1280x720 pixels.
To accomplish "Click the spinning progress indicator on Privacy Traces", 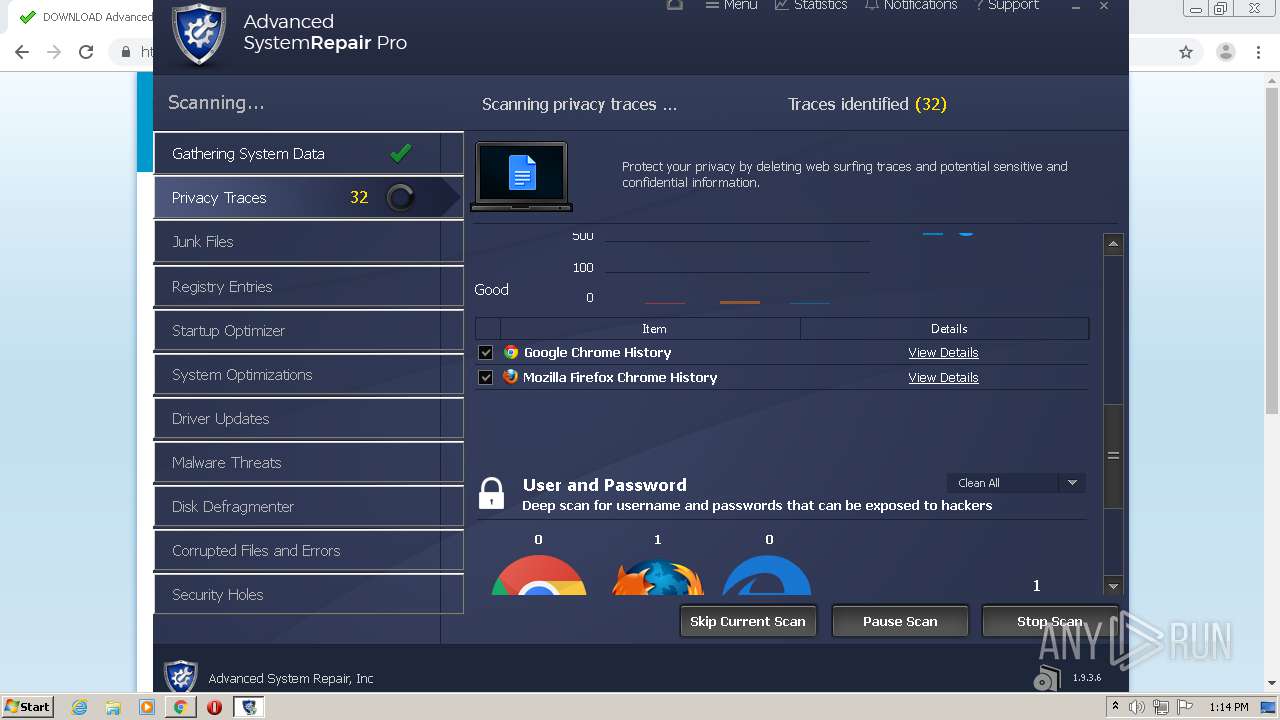I will click(x=400, y=198).
